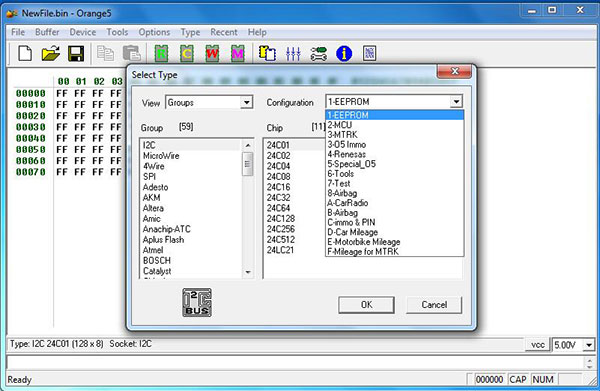Select 3-MTRK configuration option
This screenshot has width=600, height=391.
[x=395, y=135]
